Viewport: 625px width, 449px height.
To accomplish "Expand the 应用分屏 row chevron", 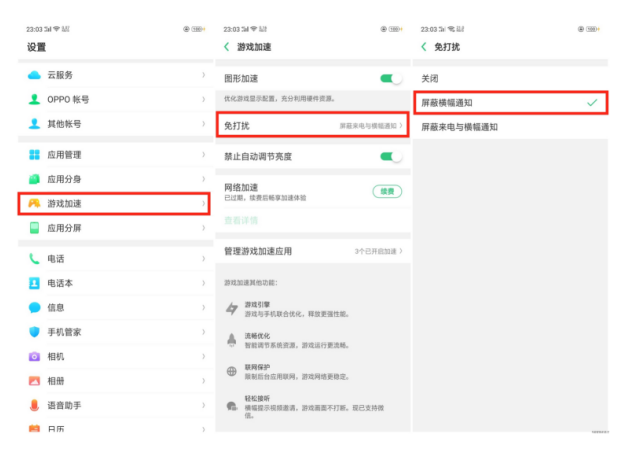I will pos(204,228).
